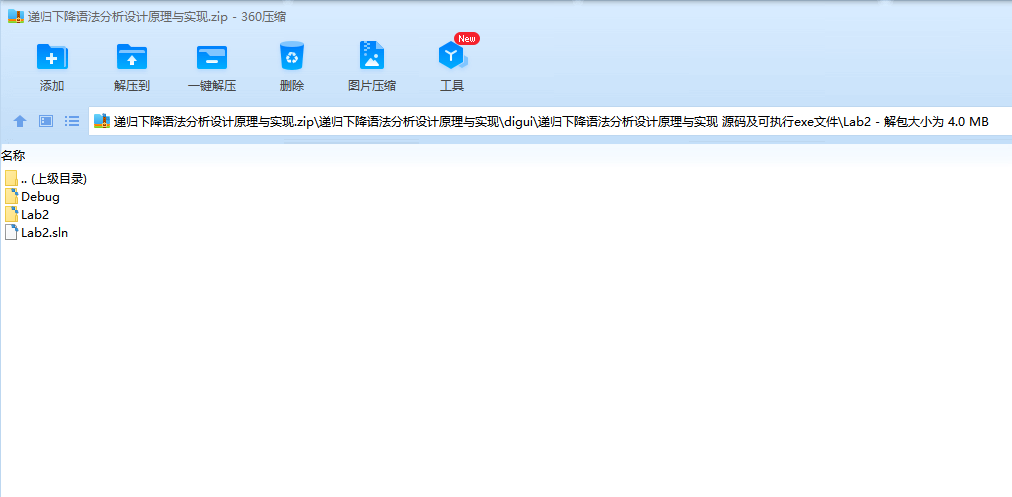
Task: Click the parent directory folder icon
Action: point(11,178)
